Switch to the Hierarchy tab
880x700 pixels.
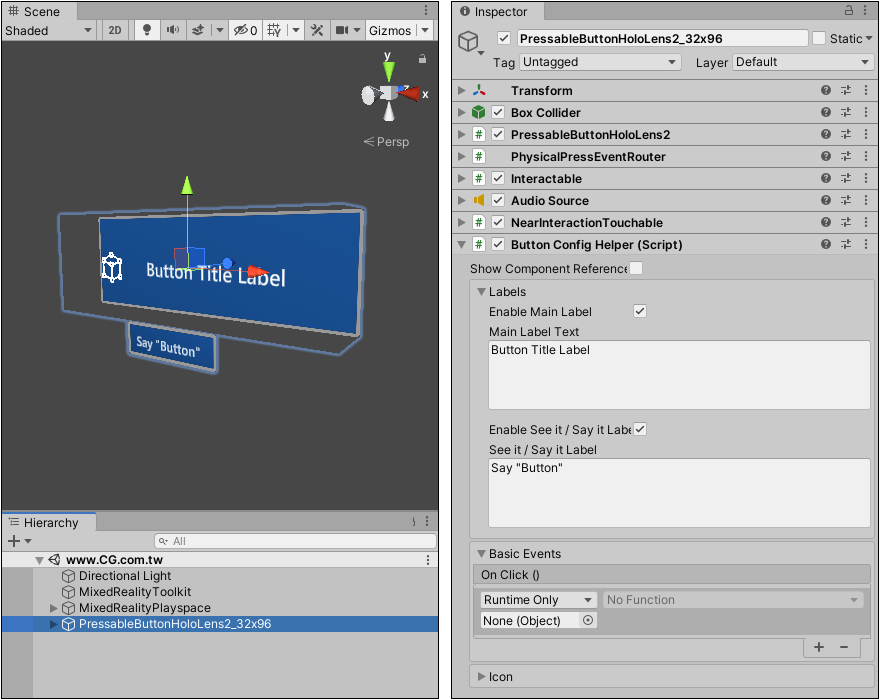click(x=49, y=522)
